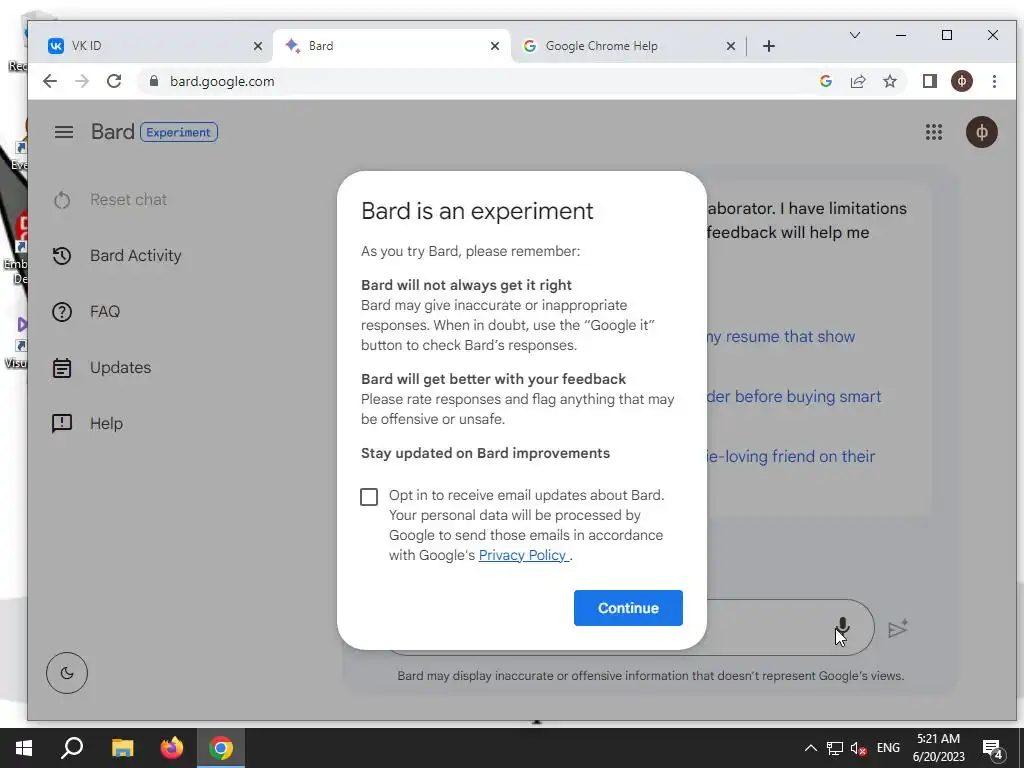The height and width of the screenshot is (768, 1024).
Task: Share this page icon
Action: pyautogui.click(x=857, y=81)
